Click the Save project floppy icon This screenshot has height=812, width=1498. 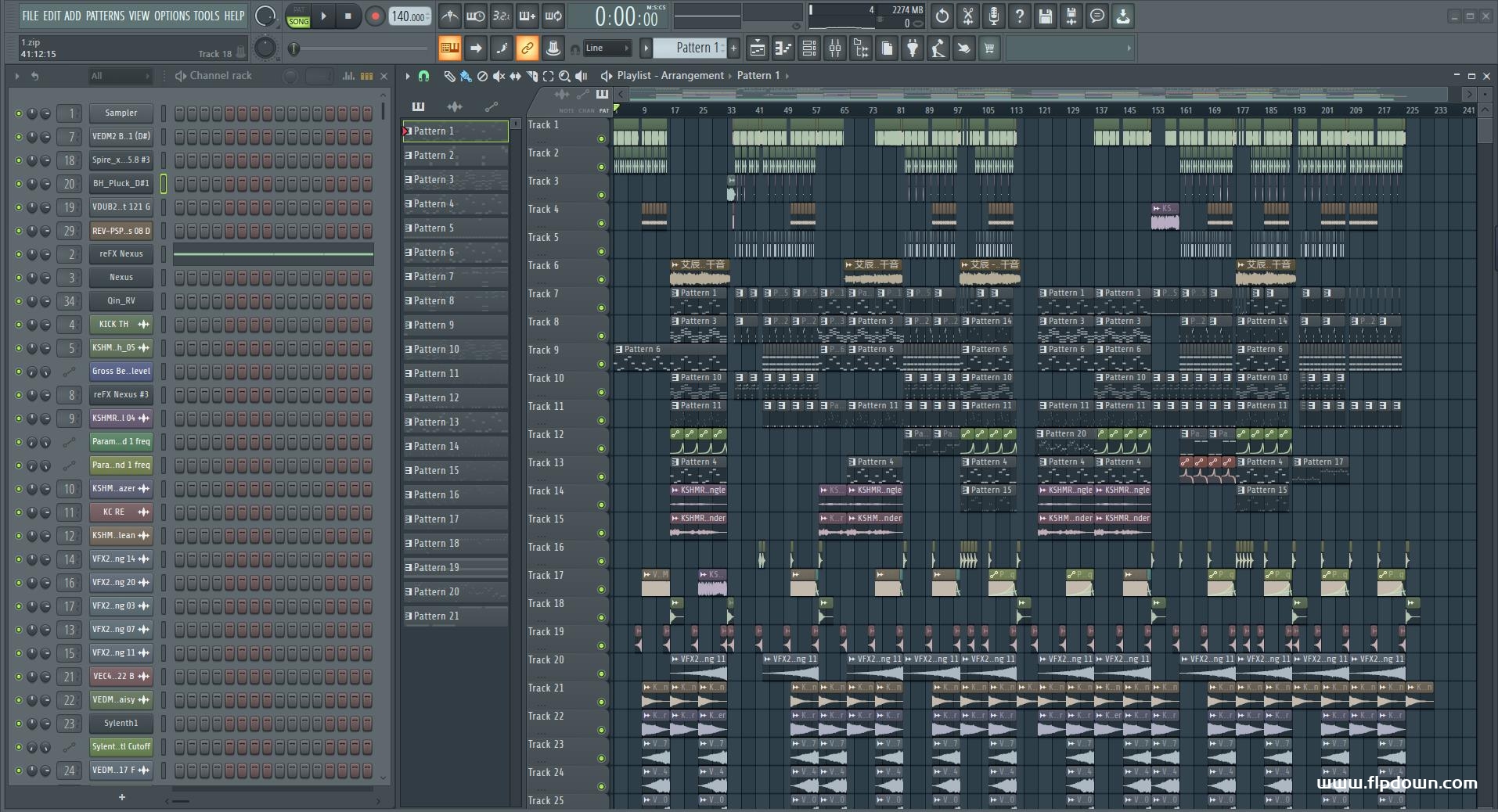(1046, 16)
